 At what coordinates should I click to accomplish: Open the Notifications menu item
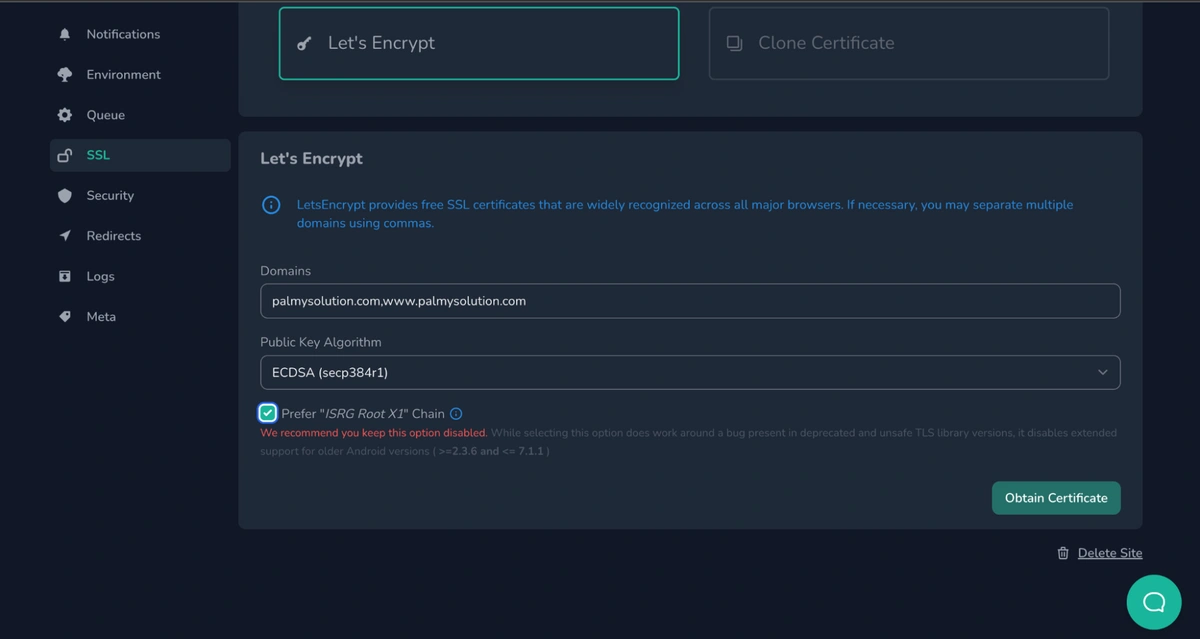pyautogui.click(x=140, y=34)
